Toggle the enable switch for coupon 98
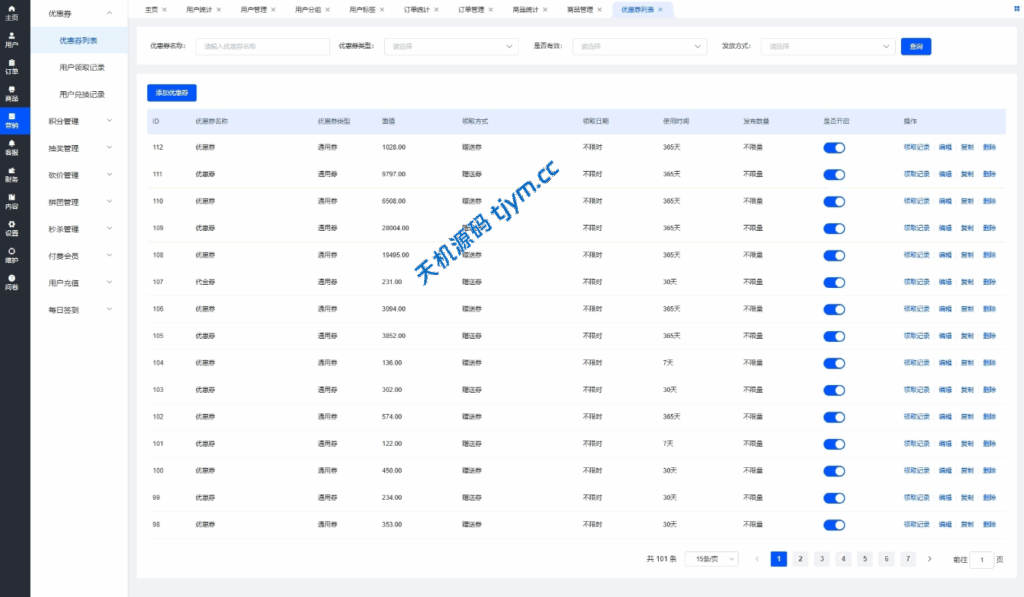 click(x=834, y=525)
